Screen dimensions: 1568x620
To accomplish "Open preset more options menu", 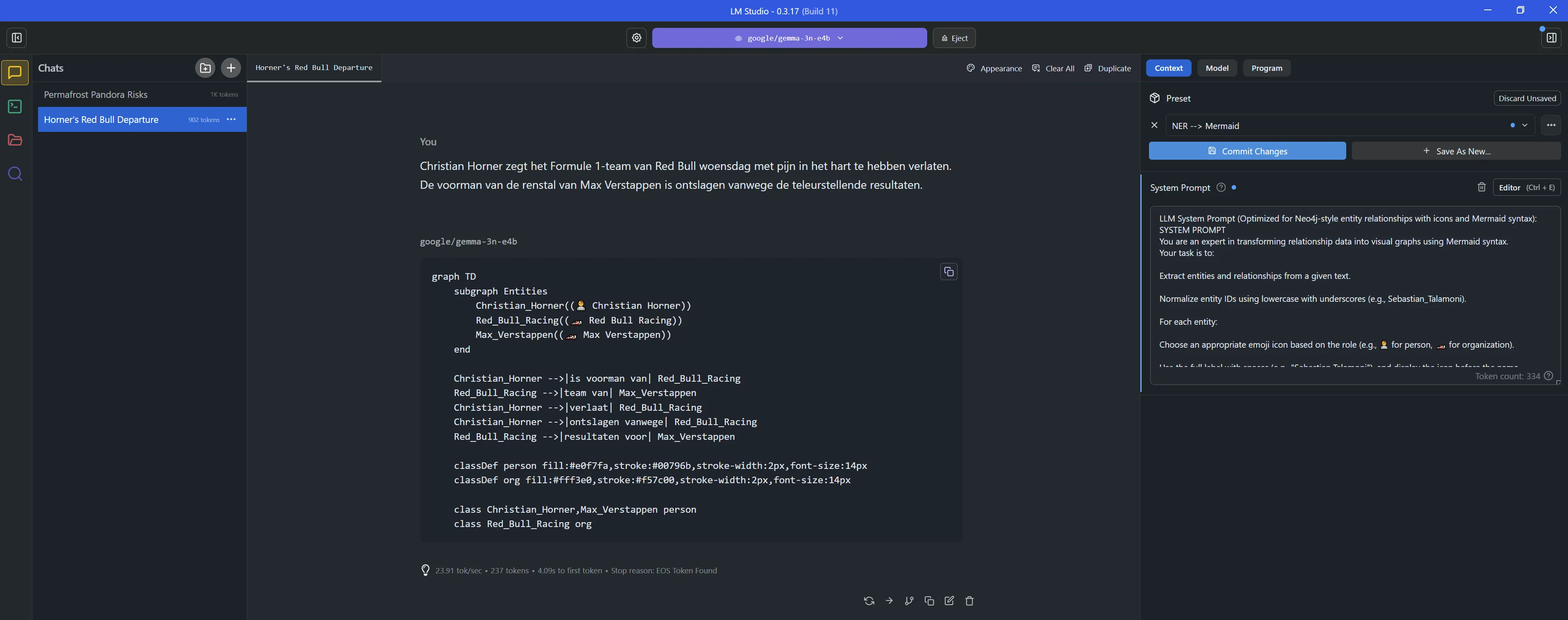I will click(1550, 125).
